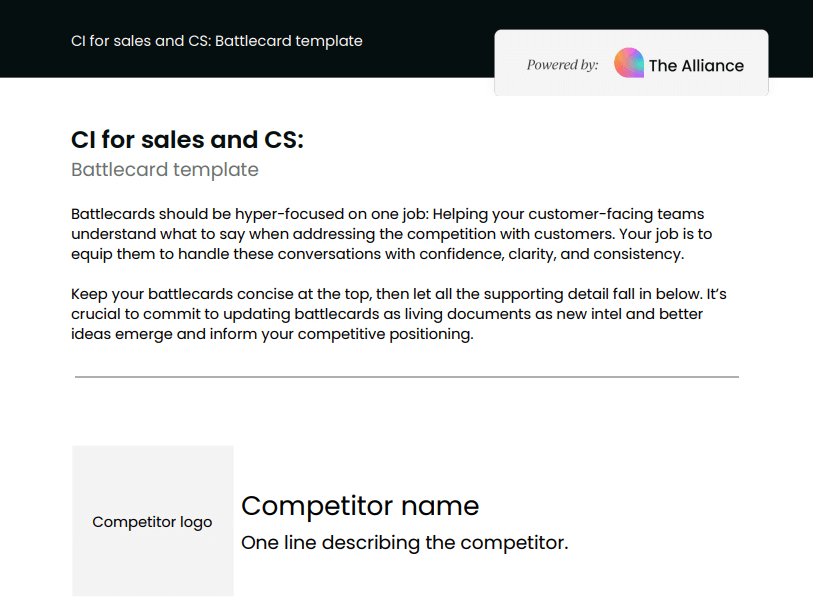Click the 'Competitor name' heading
Viewport: 813px width, 600px height.
[360, 506]
